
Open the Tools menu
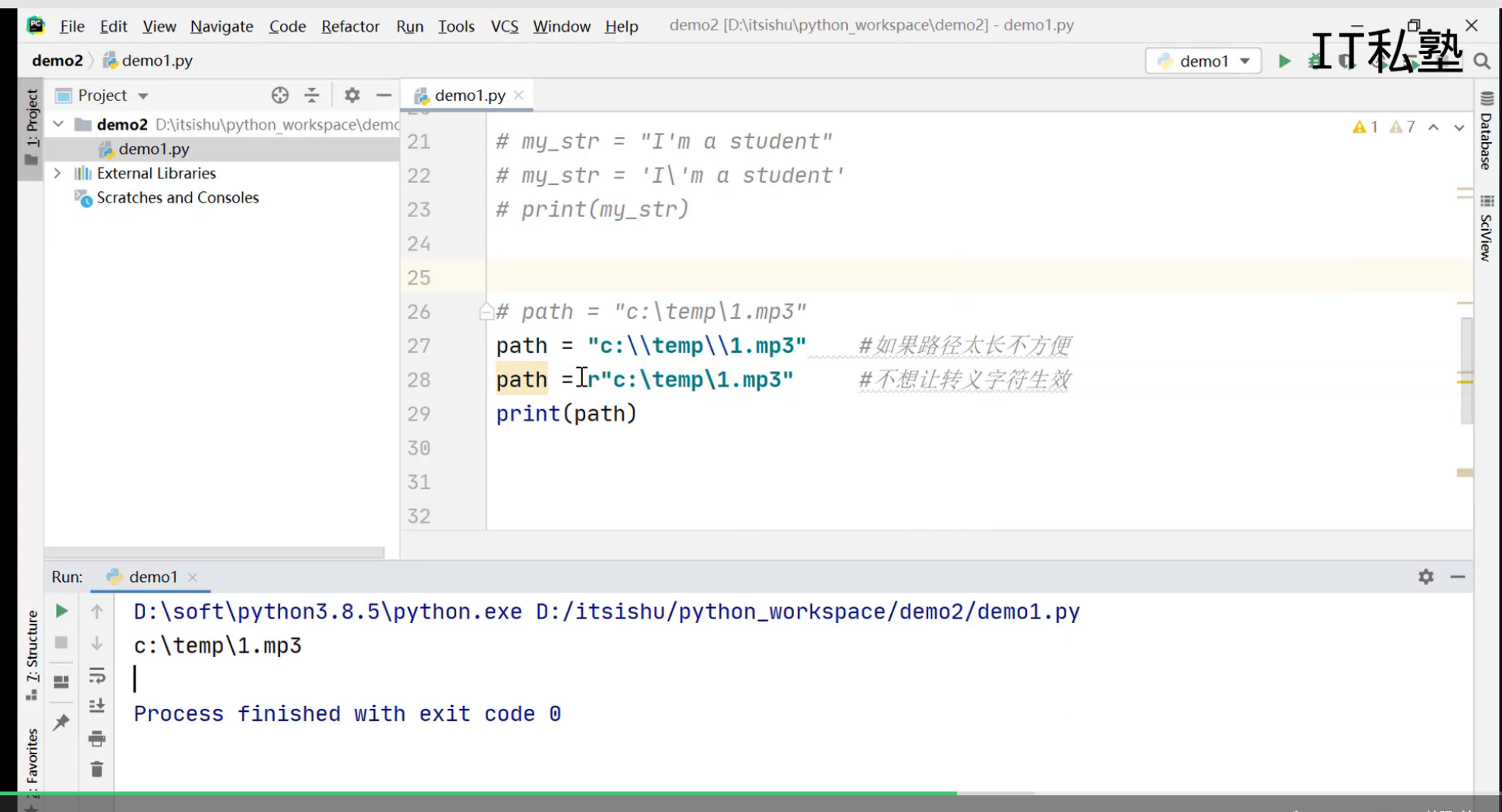click(x=455, y=26)
